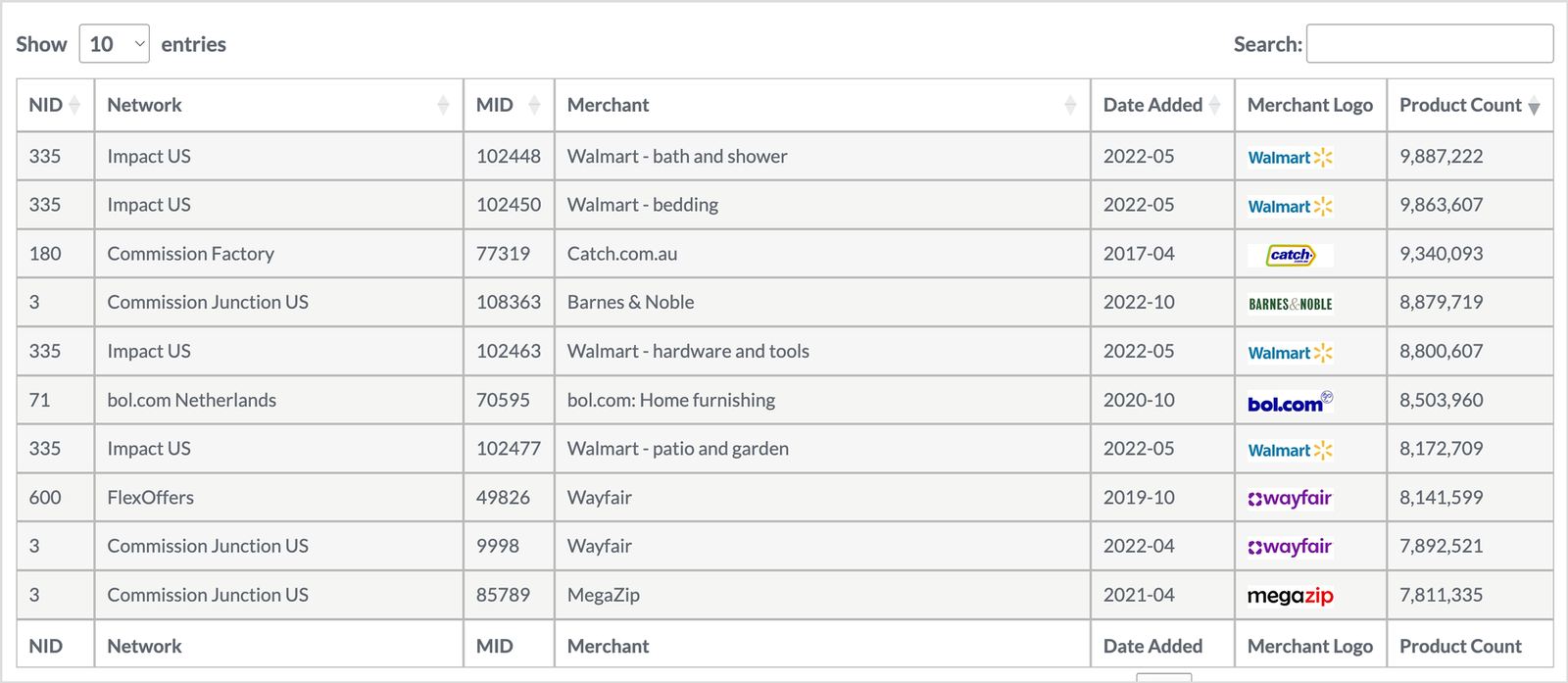Click Wayfair logo in FlexOffers row

point(1290,498)
